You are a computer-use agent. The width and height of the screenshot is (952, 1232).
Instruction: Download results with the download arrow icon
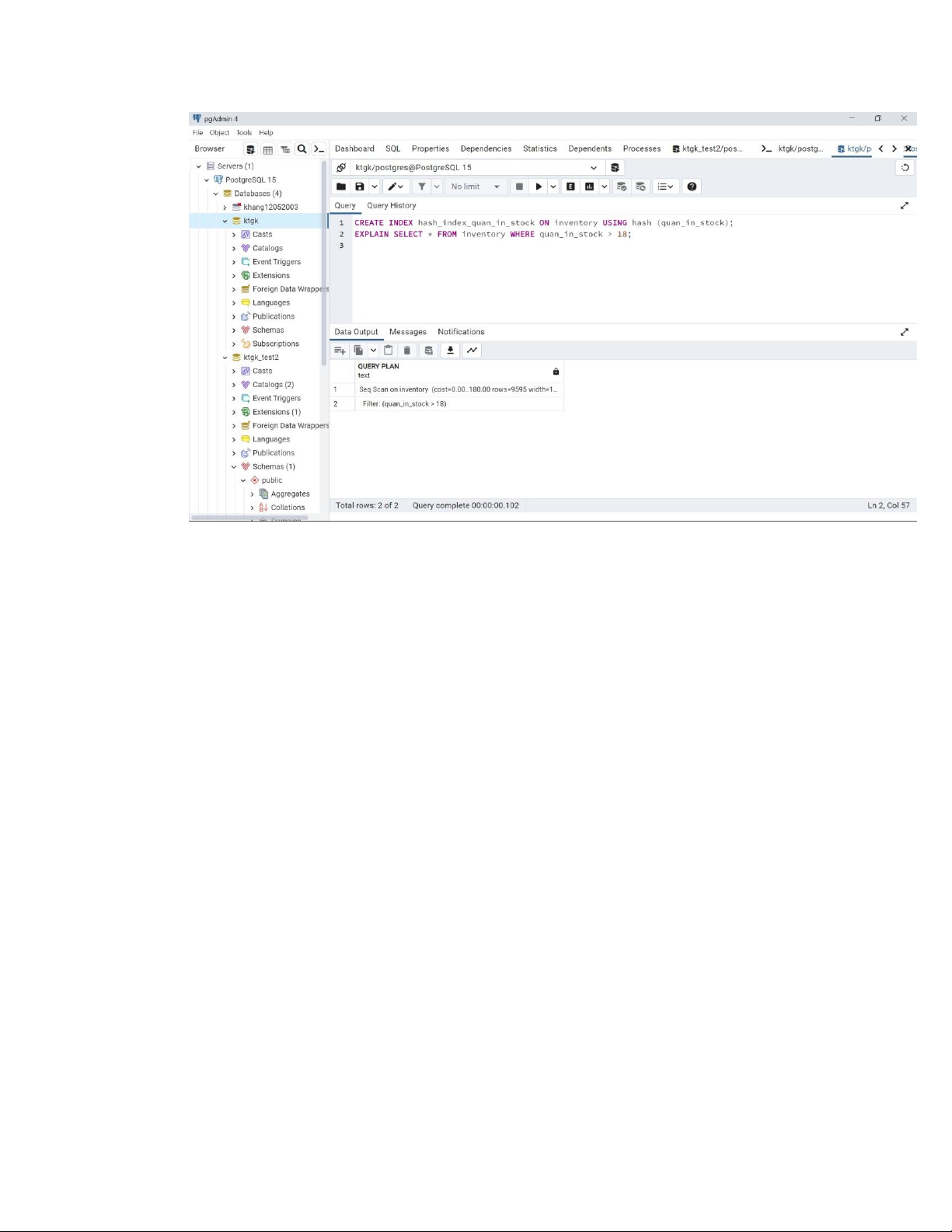pos(450,351)
